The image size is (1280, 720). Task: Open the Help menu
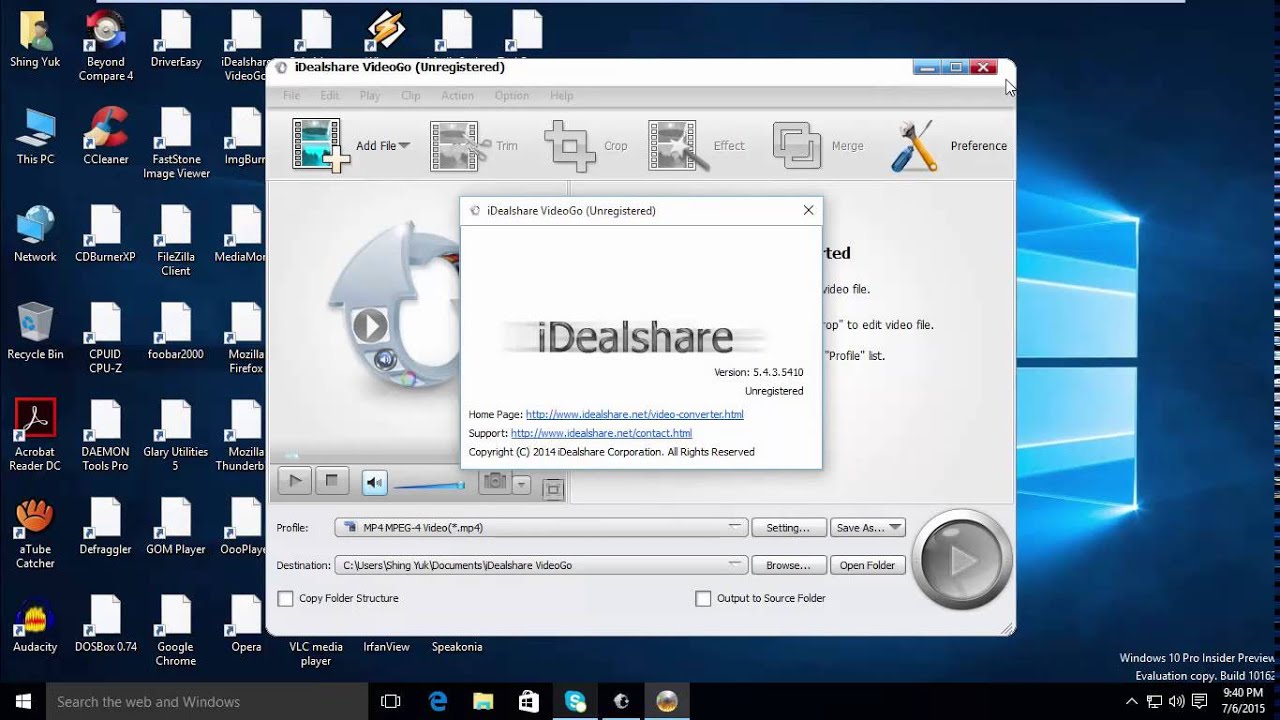tap(561, 96)
